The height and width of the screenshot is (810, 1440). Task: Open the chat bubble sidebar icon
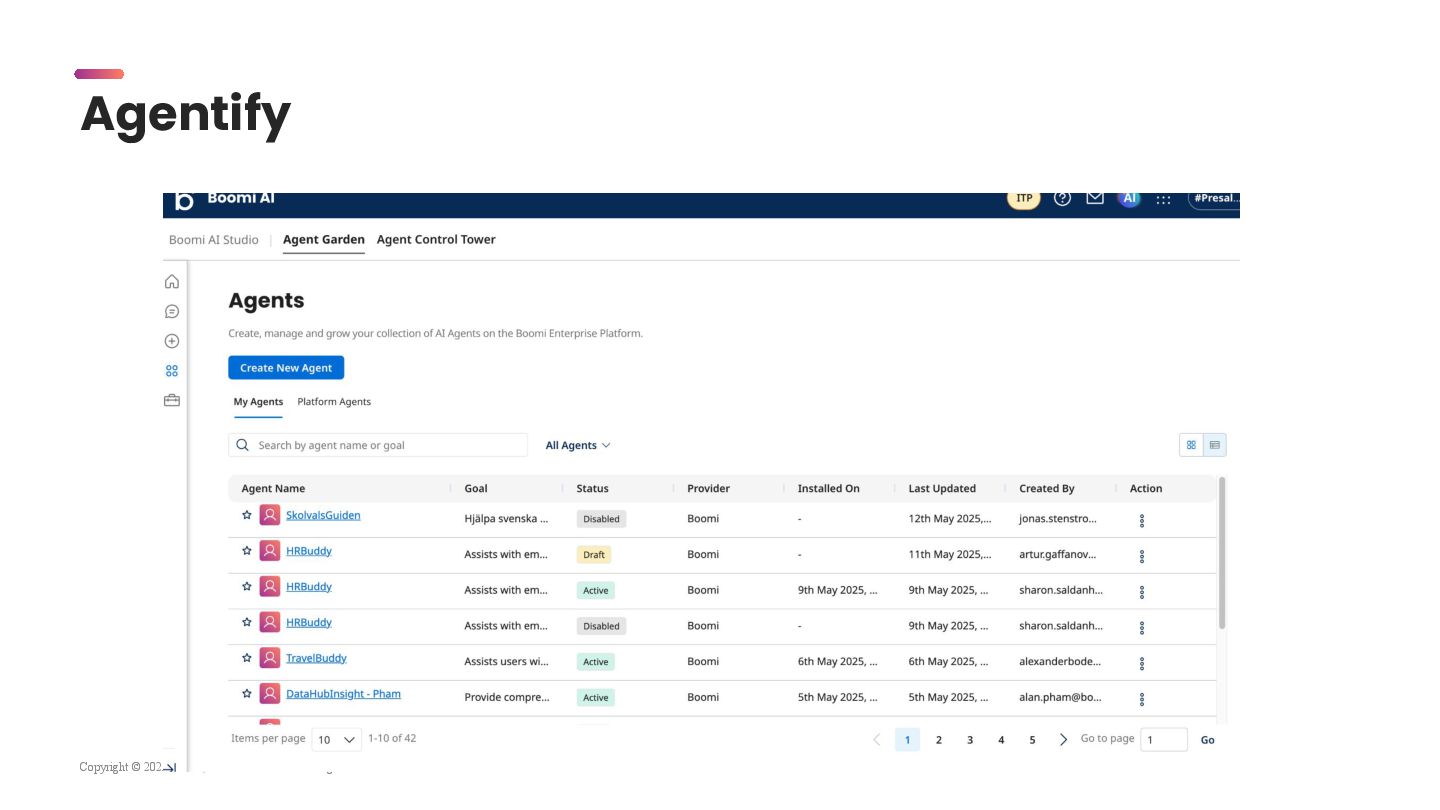[172, 312]
